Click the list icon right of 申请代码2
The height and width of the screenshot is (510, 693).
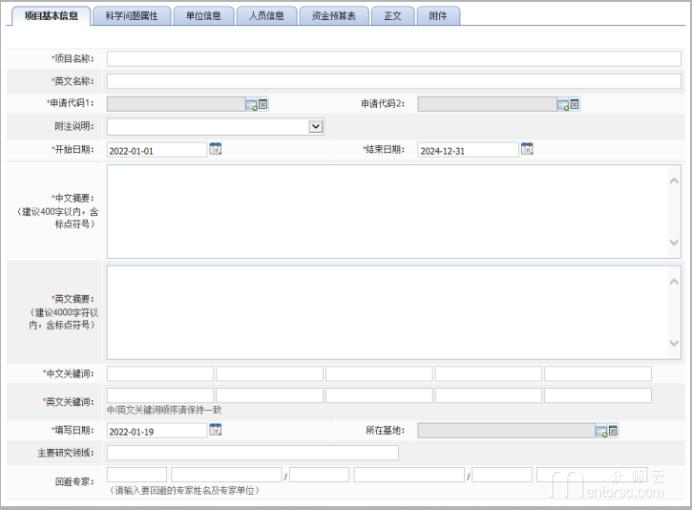(x=574, y=103)
